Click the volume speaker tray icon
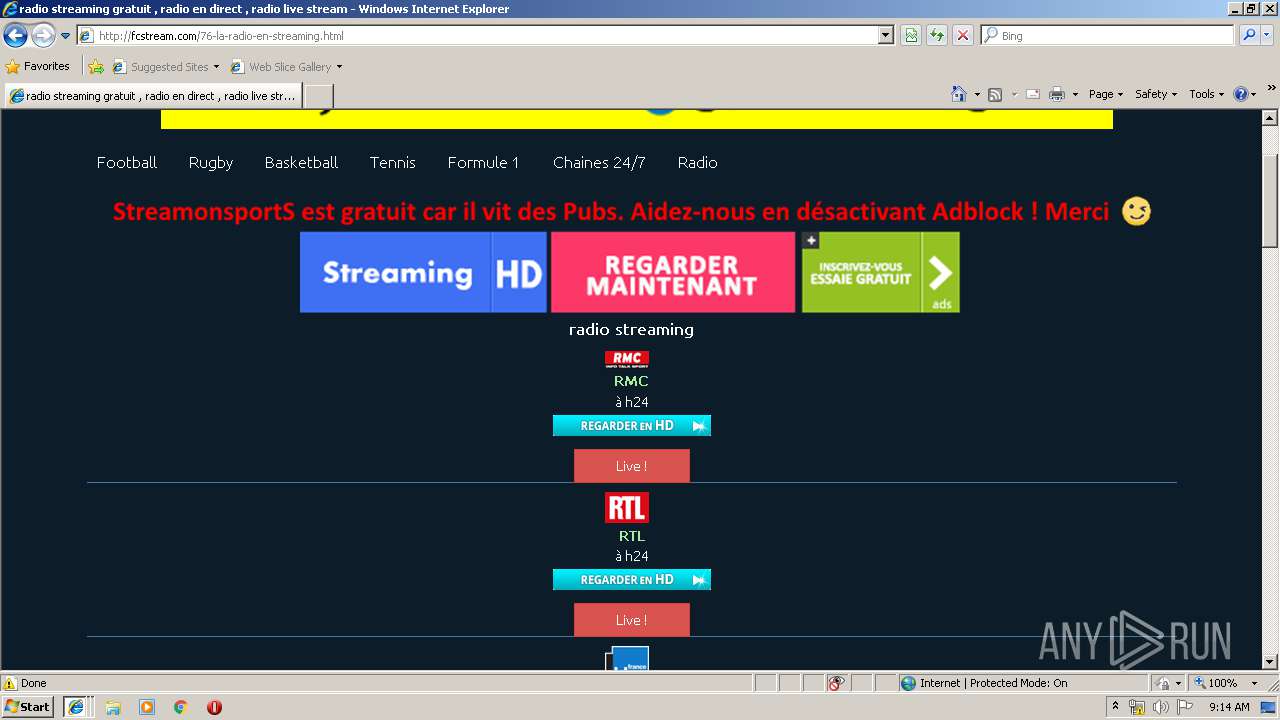Image resolution: width=1280 pixels, height=720 pixels. (1160, 707)
